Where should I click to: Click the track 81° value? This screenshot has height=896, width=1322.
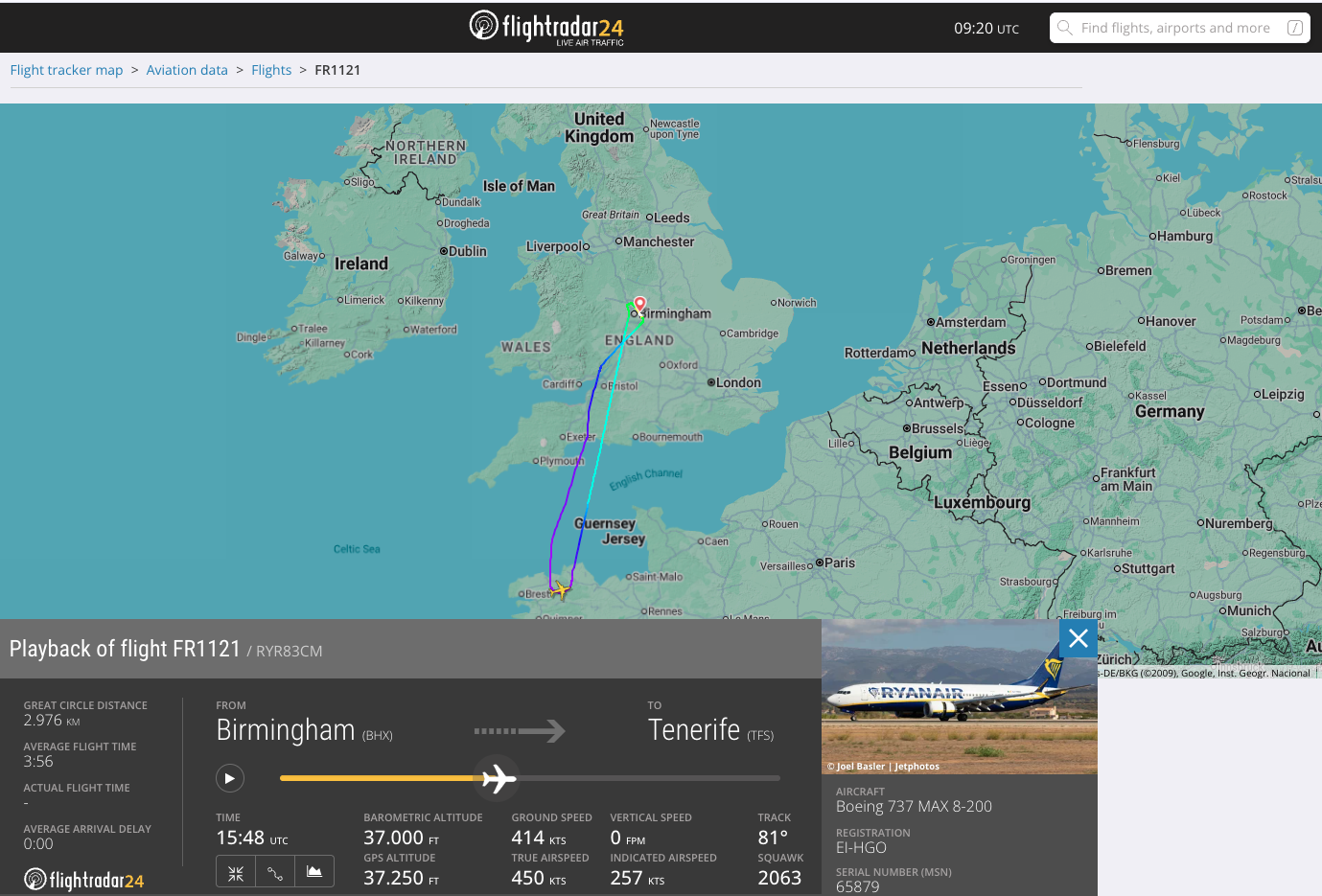[773, 838]
